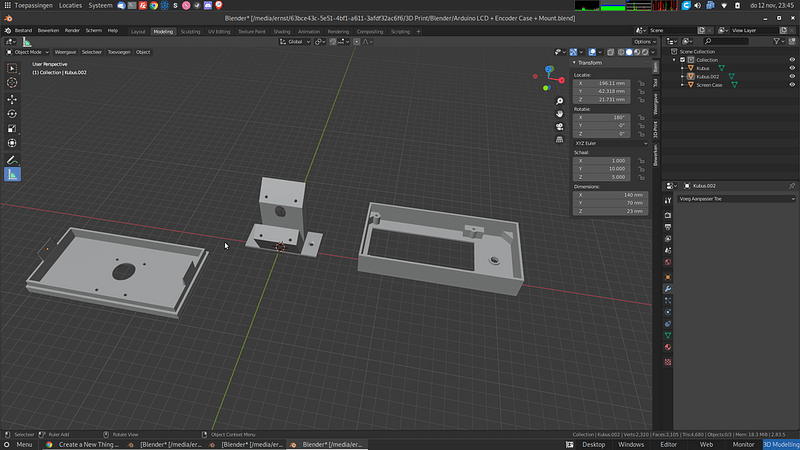Switch to the Windows desktop workspace
The height and width of the screenshot is (450, 800).
[631, 444]
